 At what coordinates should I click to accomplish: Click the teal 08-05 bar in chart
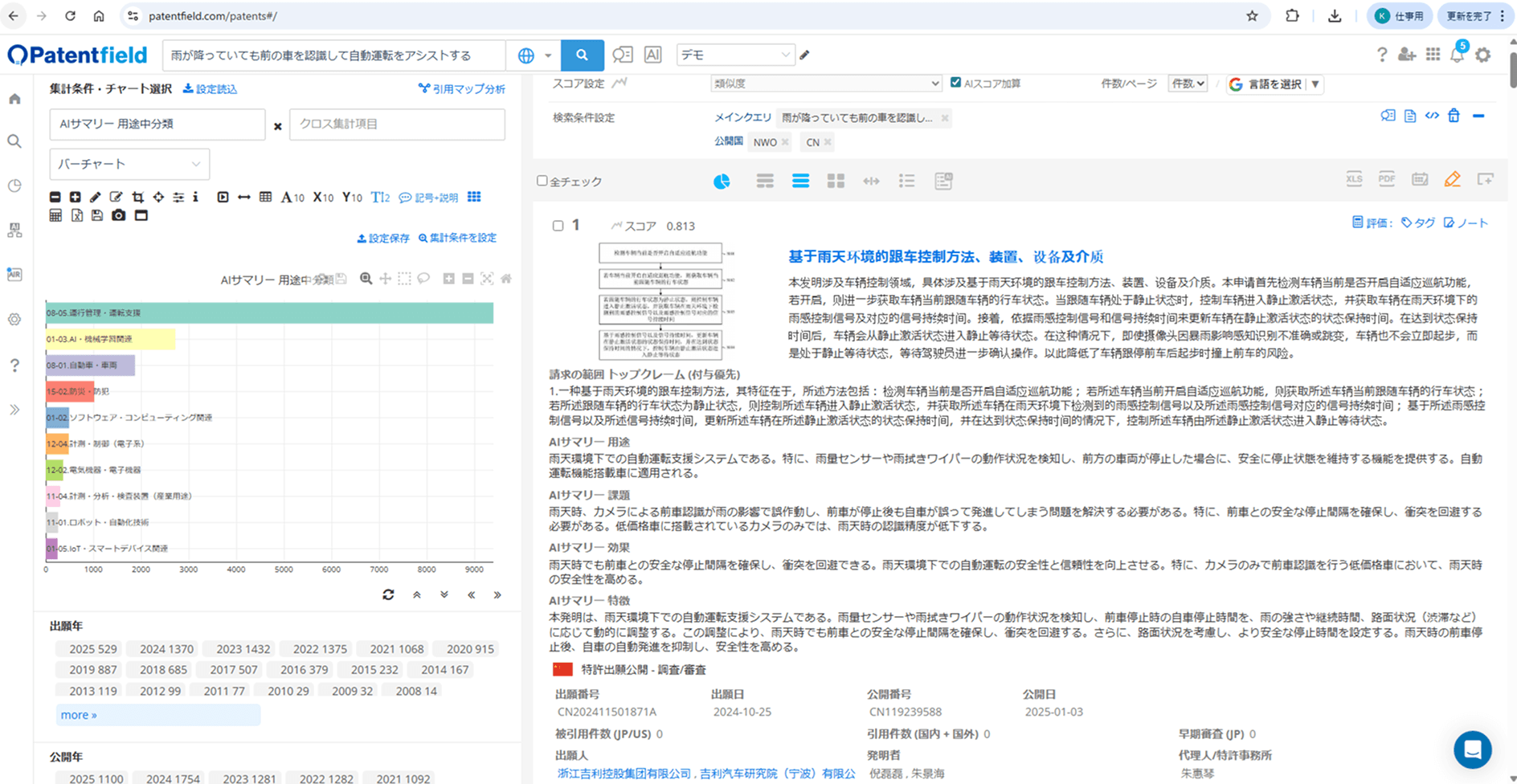coord(269,312)
